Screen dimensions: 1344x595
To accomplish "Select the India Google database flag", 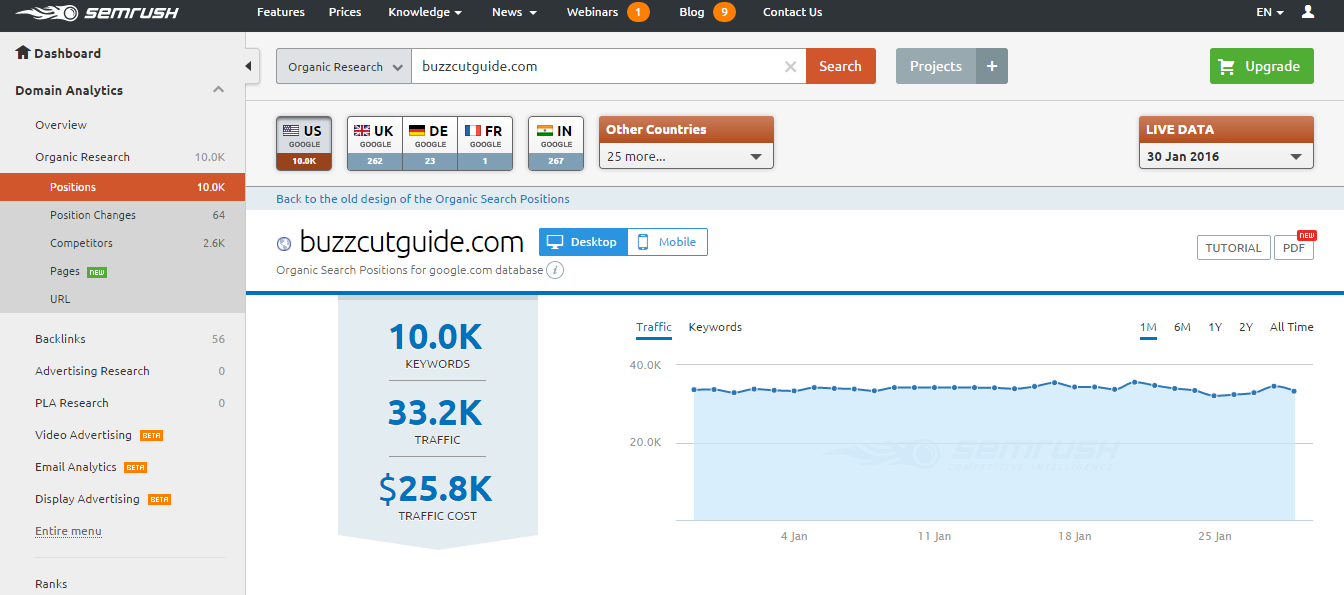I will [x=556, y=142].
